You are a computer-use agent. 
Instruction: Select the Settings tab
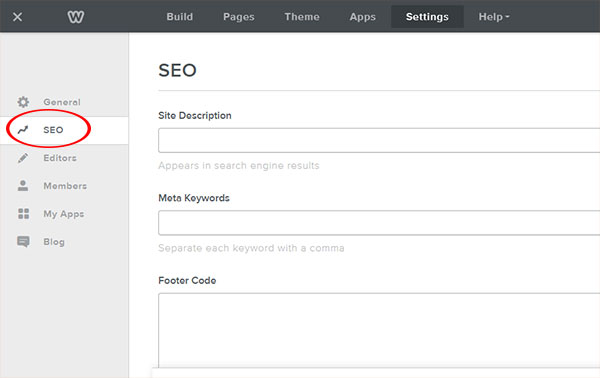pos(427,17)
